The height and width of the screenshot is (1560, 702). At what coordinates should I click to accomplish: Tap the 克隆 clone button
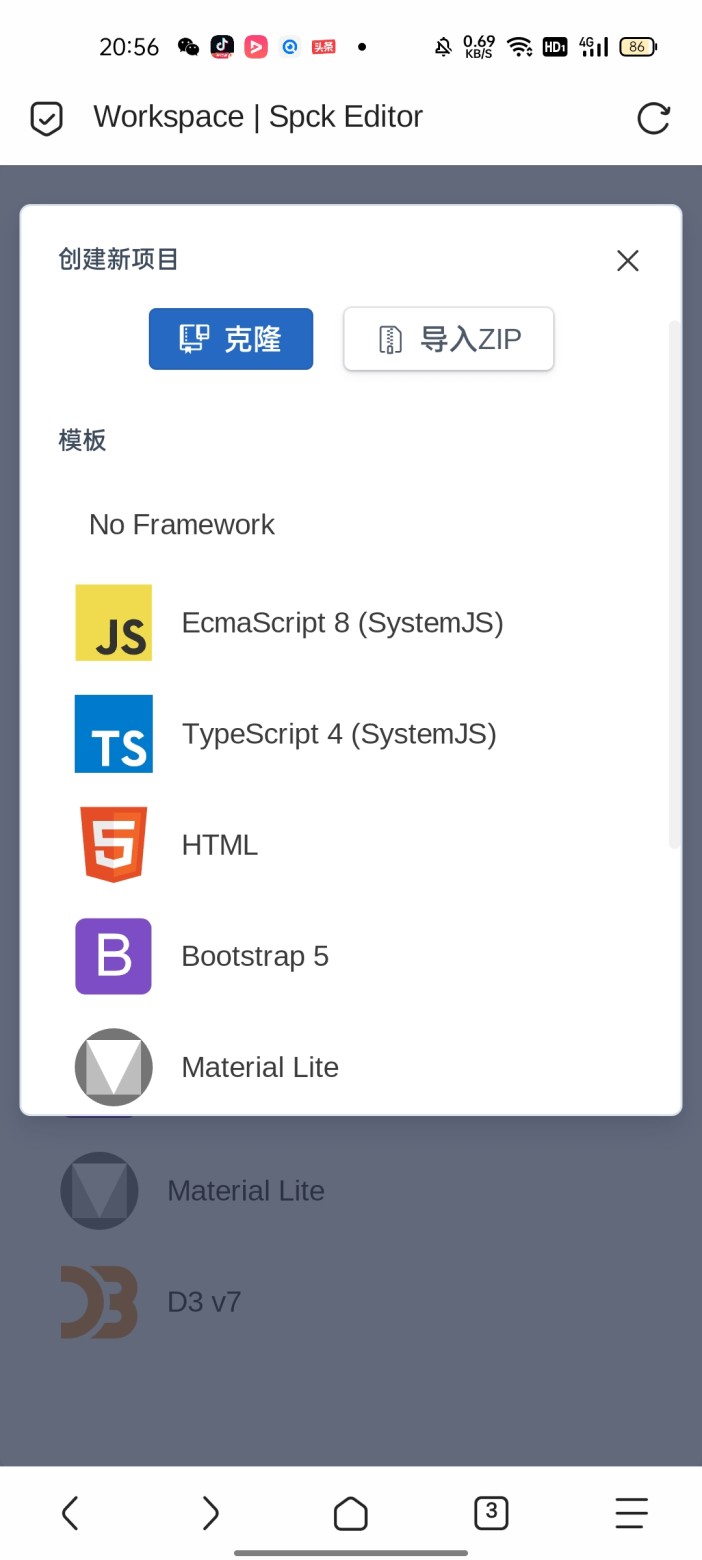[x=231, y=339]
